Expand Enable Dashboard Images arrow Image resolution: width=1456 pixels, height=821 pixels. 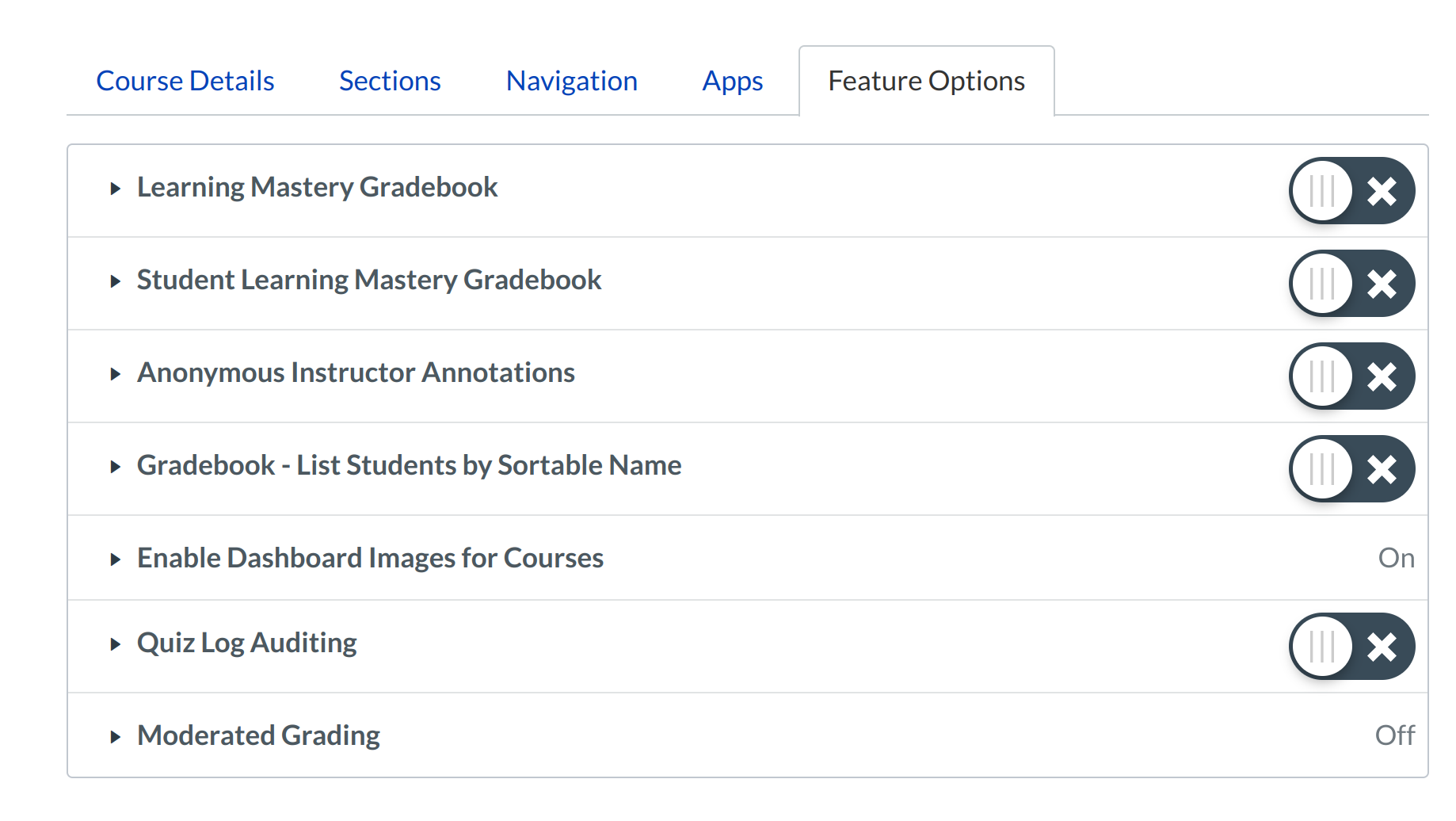(x=116, y=559)
